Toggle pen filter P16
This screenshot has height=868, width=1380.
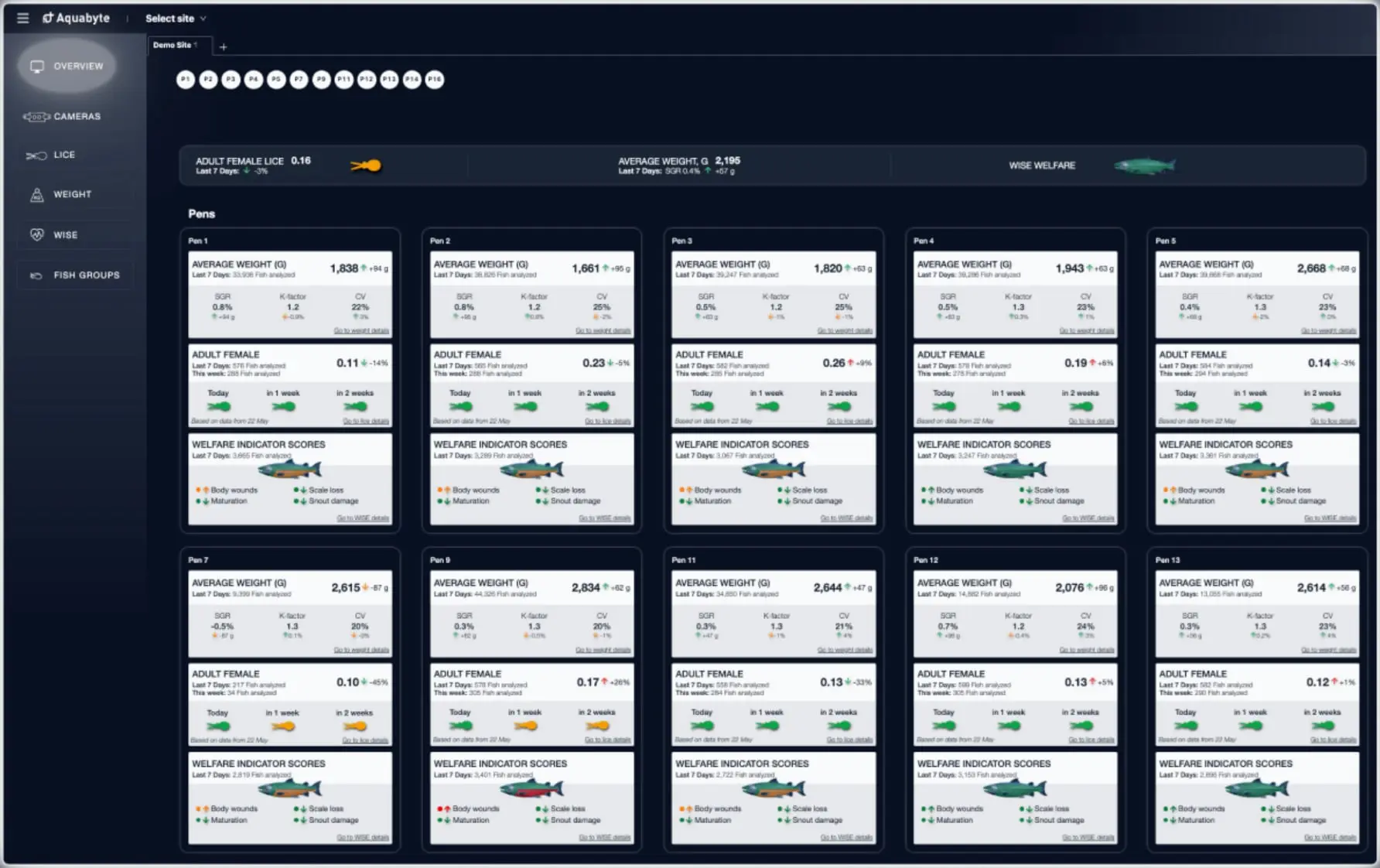434,79
